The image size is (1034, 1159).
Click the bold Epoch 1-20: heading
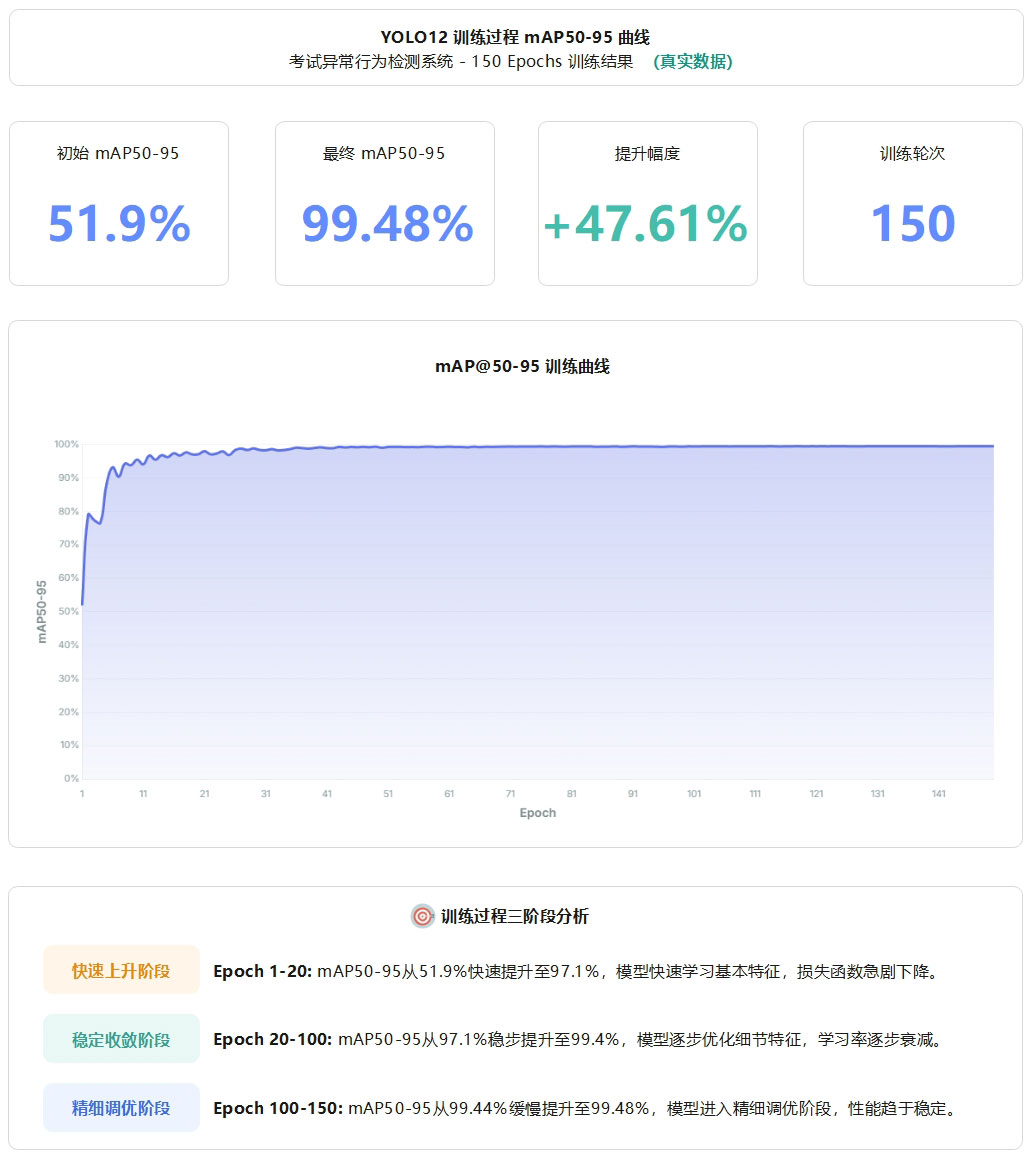pos(263,972)
